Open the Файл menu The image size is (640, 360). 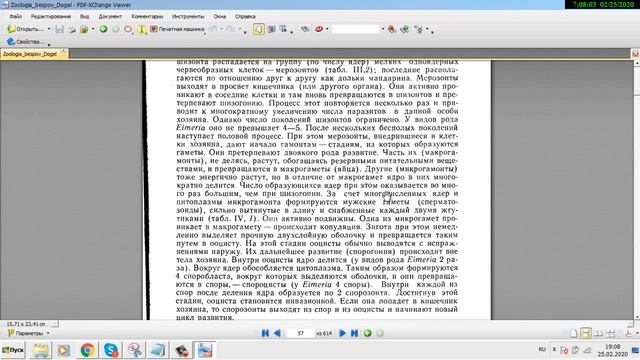[16, 16]
